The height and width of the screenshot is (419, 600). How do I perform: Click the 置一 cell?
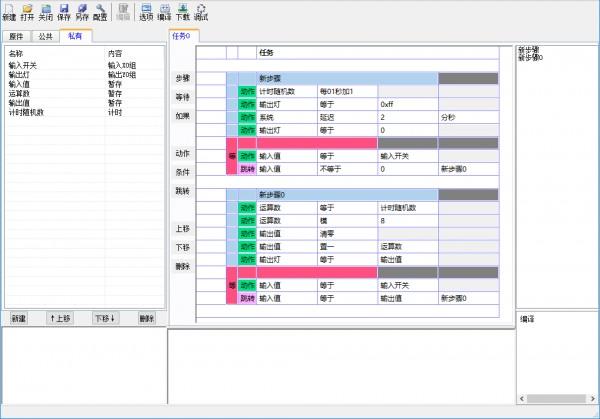tap(347, 247)
